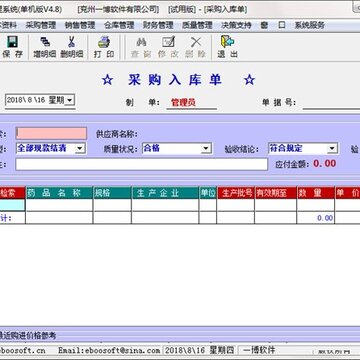The height and width of the screenshot is (360, 360).
Task: Click the 保存 save icon
Action: coord(12,42)
